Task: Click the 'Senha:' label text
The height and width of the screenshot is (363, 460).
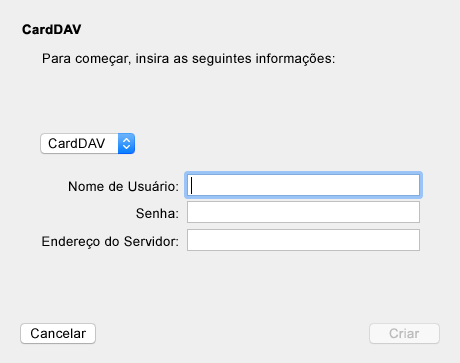Action: tap(157, 213)
